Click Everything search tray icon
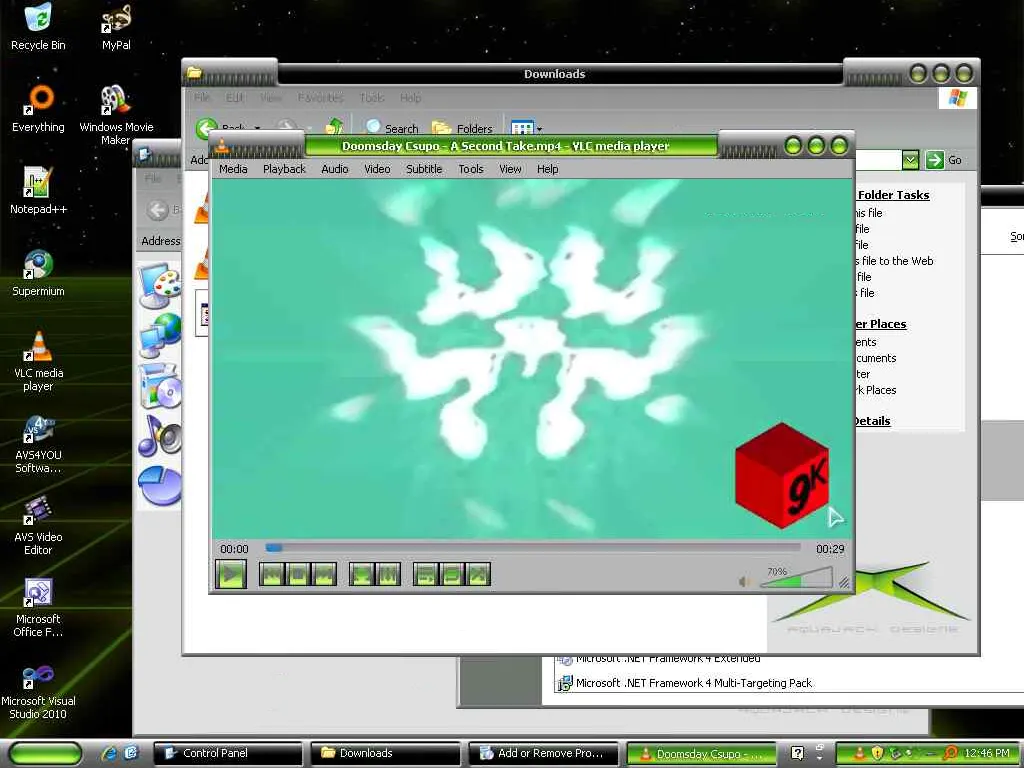The width and height of the screenshot is (1024, 768). tap(951, 753)
